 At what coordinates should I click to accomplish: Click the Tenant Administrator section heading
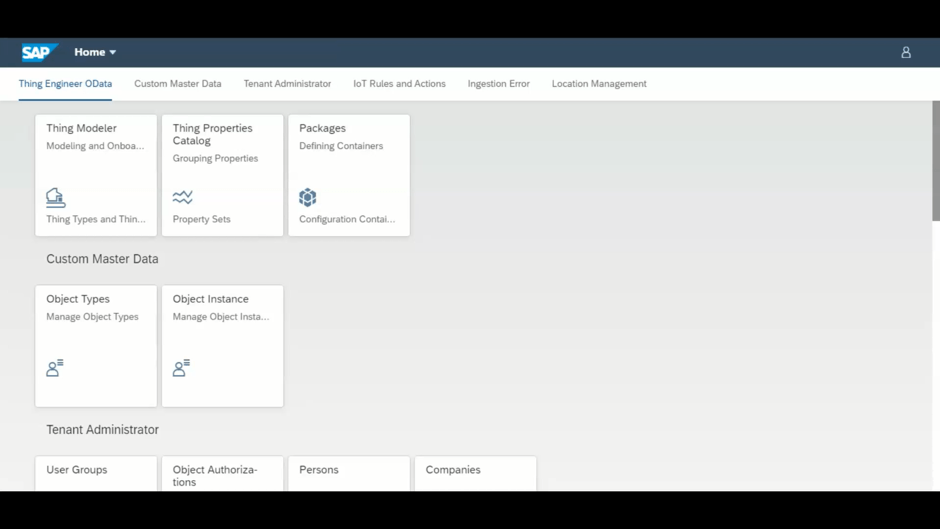point(103,430)
